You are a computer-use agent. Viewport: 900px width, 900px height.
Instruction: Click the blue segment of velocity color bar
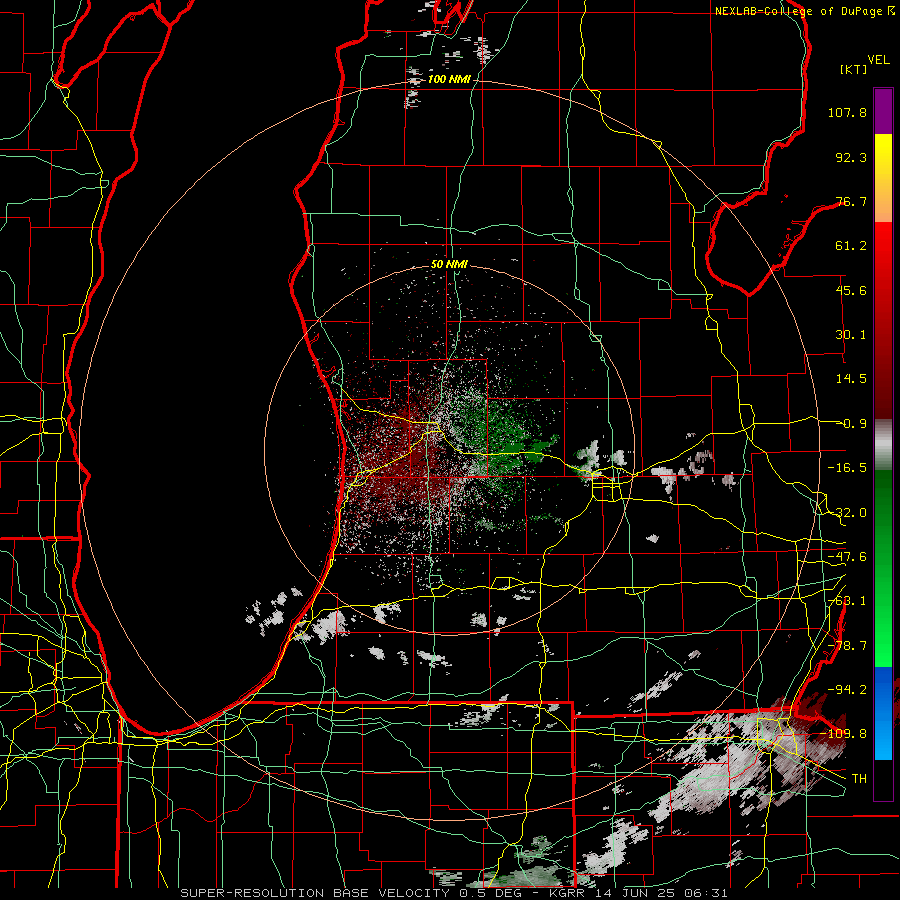tap(883, 713)
